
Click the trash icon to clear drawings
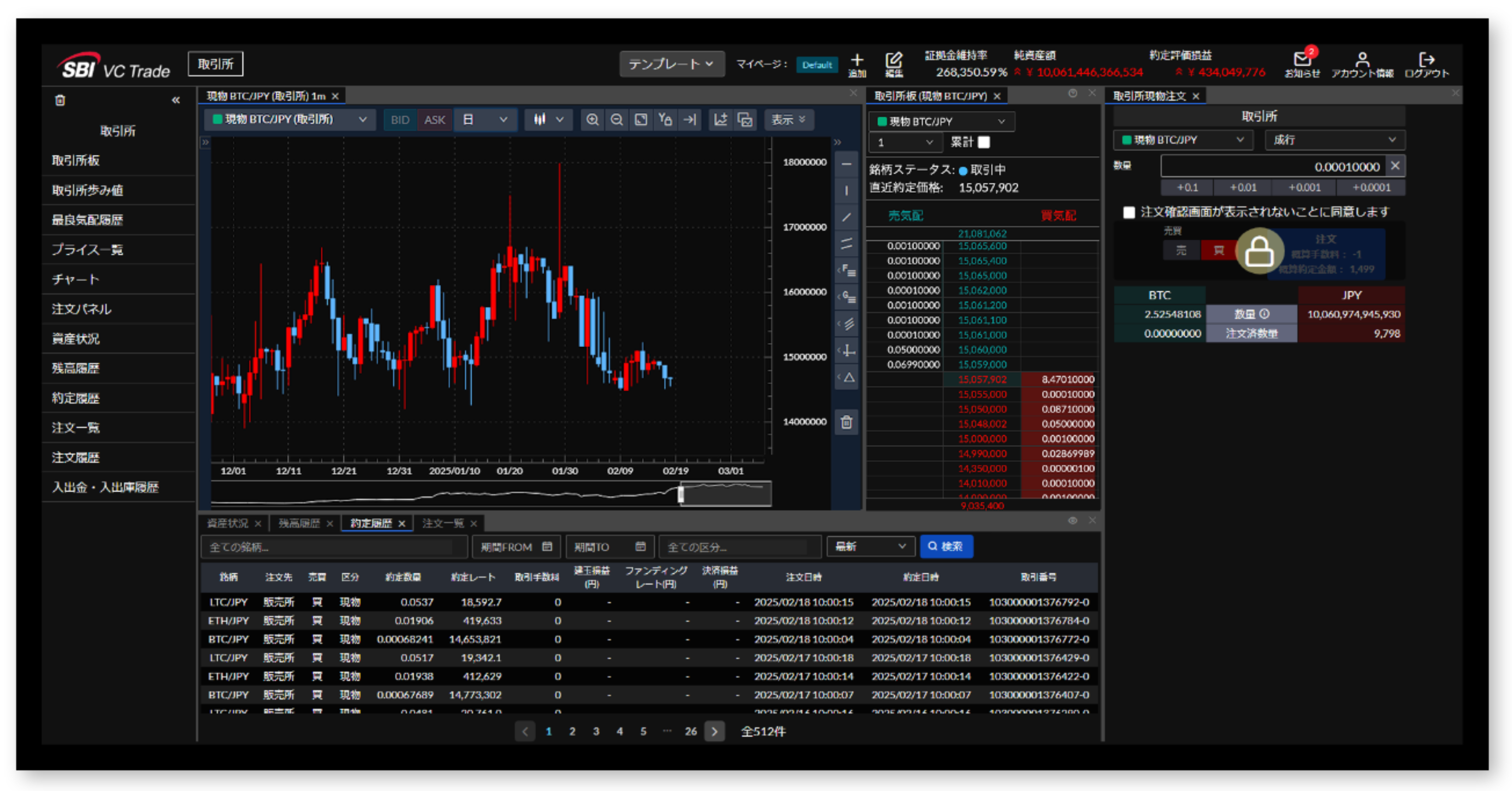tap(846, 422)
